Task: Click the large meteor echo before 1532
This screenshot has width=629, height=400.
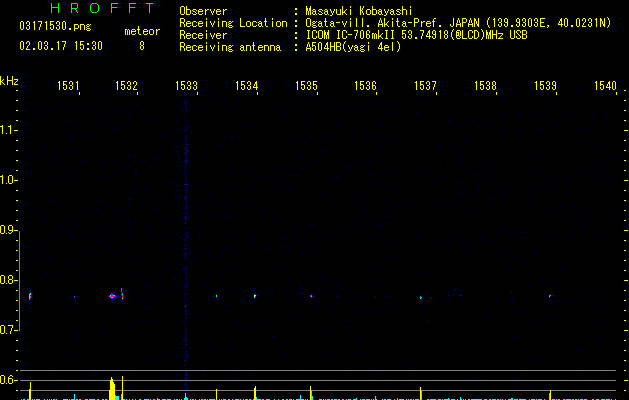Action: pos(112,296)
